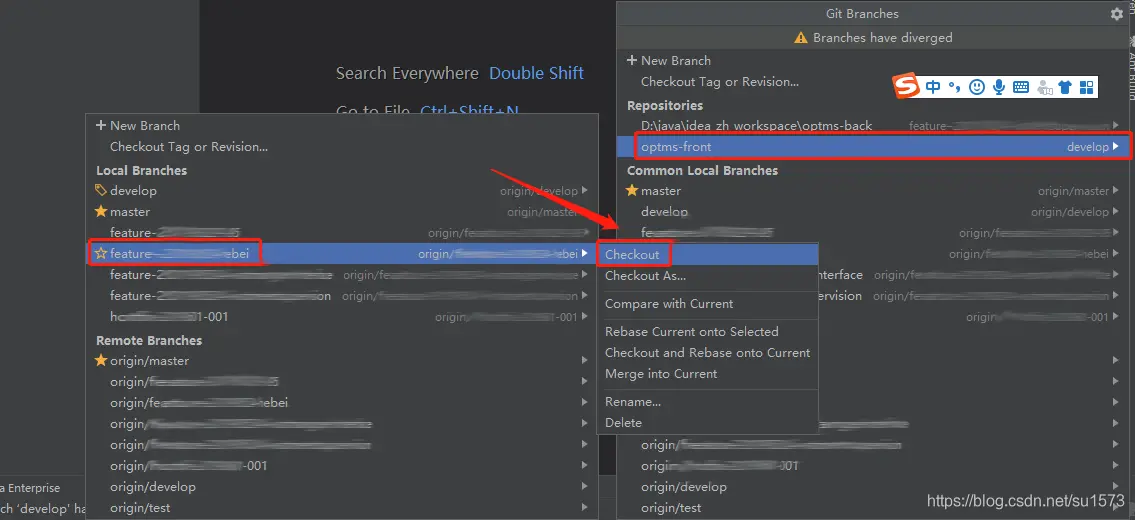
Task: Click the microphone voice input icon
Action: tap(998, 87)
